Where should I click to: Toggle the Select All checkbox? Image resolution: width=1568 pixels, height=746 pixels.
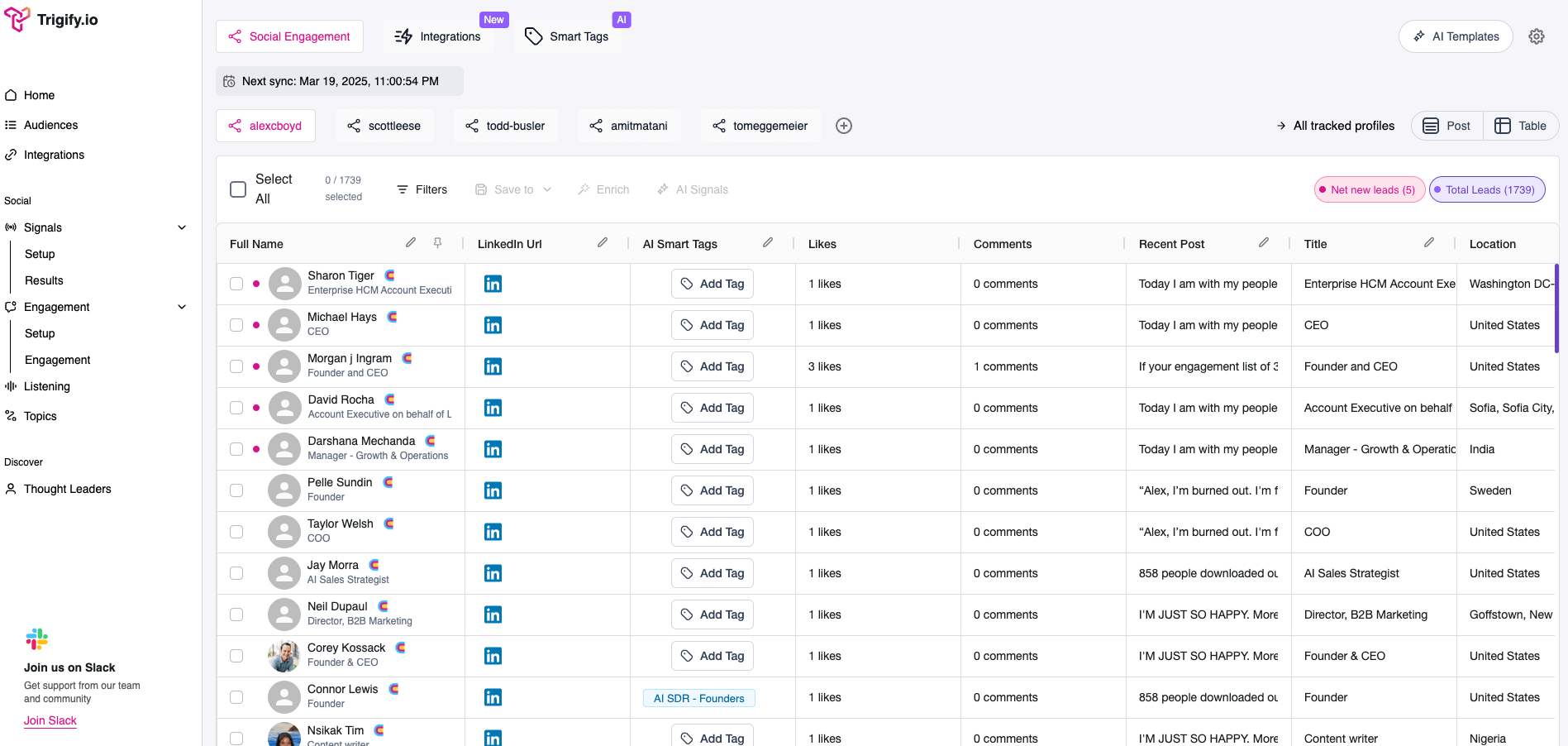[x=238, y=189]
